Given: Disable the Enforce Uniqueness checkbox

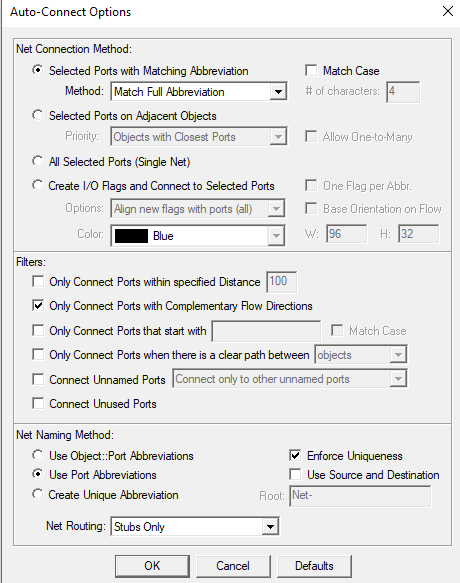Looking at the screenshot, I should tap(295, 455).
